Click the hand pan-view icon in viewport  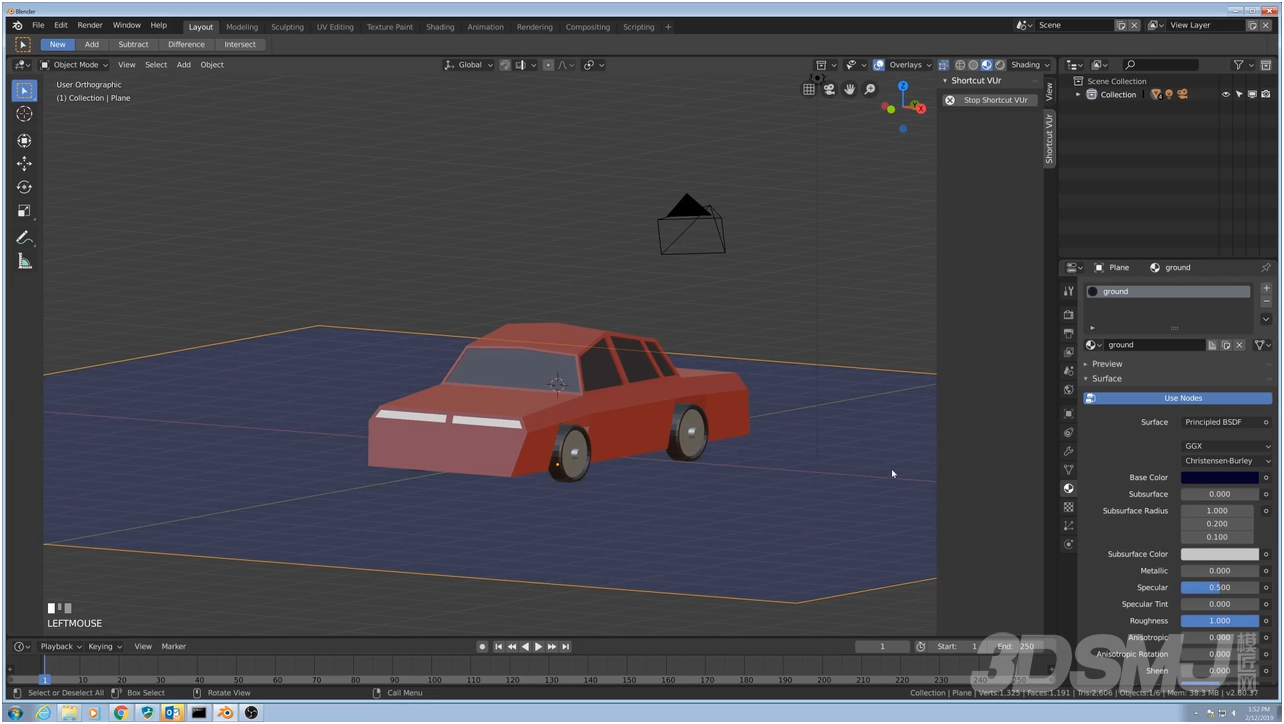click(850, 89)
